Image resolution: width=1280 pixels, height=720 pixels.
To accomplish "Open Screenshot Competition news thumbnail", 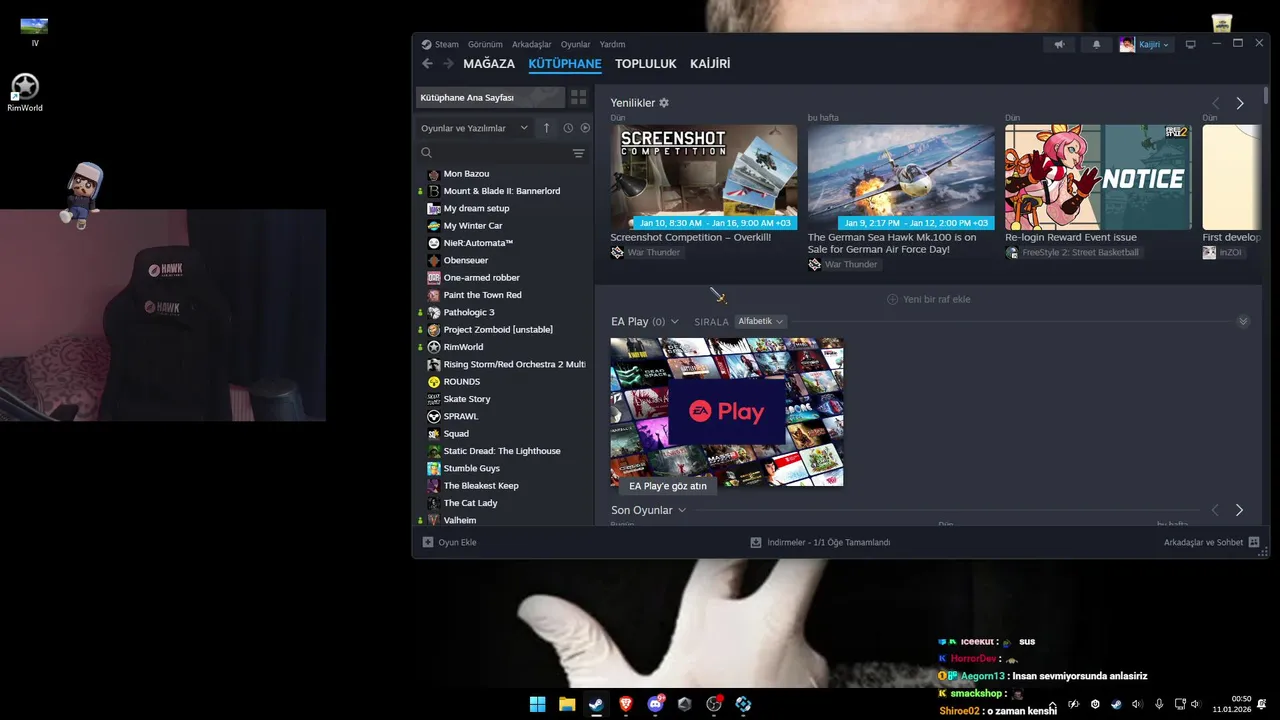I will click(x=704, y=177).
